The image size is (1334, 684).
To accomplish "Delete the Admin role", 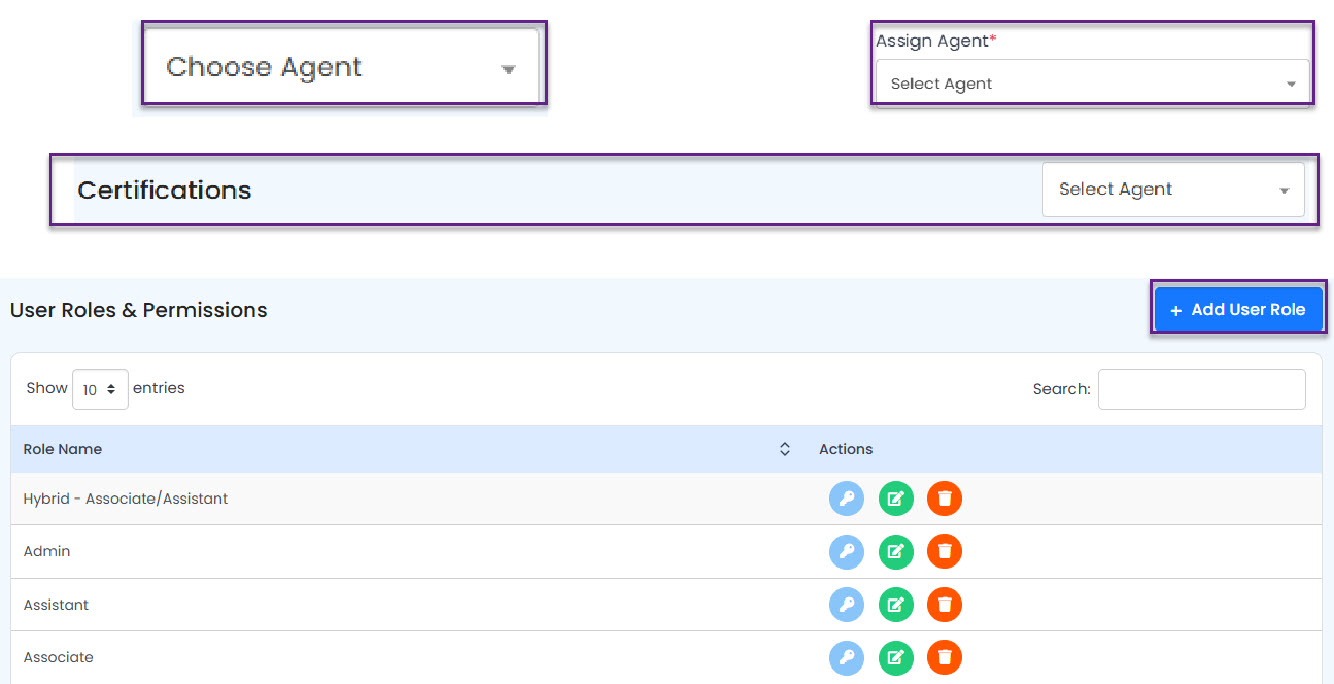I will 944,551.
